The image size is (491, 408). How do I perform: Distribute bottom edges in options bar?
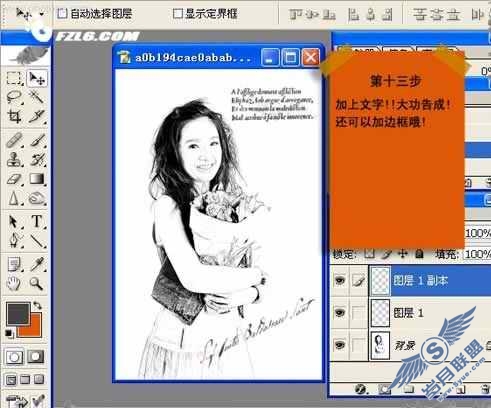point(453,14)
